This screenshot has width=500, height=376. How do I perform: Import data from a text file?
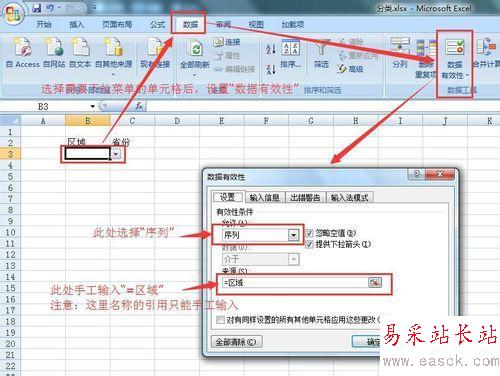80,52
